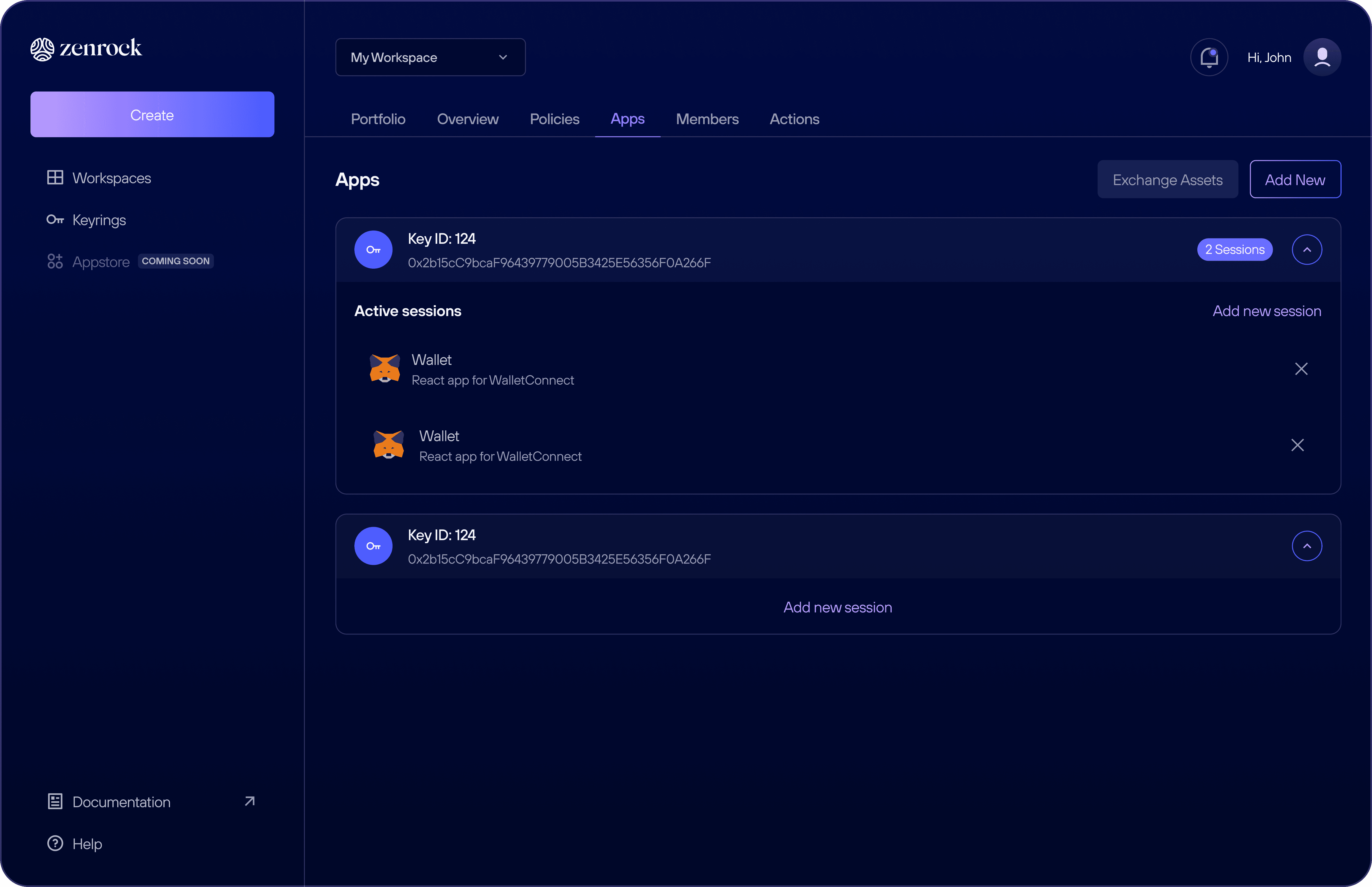Screen dimensions: 1372x887
Task: Collapse the first Key ID 124 card
Action: tap(1307, 250)
